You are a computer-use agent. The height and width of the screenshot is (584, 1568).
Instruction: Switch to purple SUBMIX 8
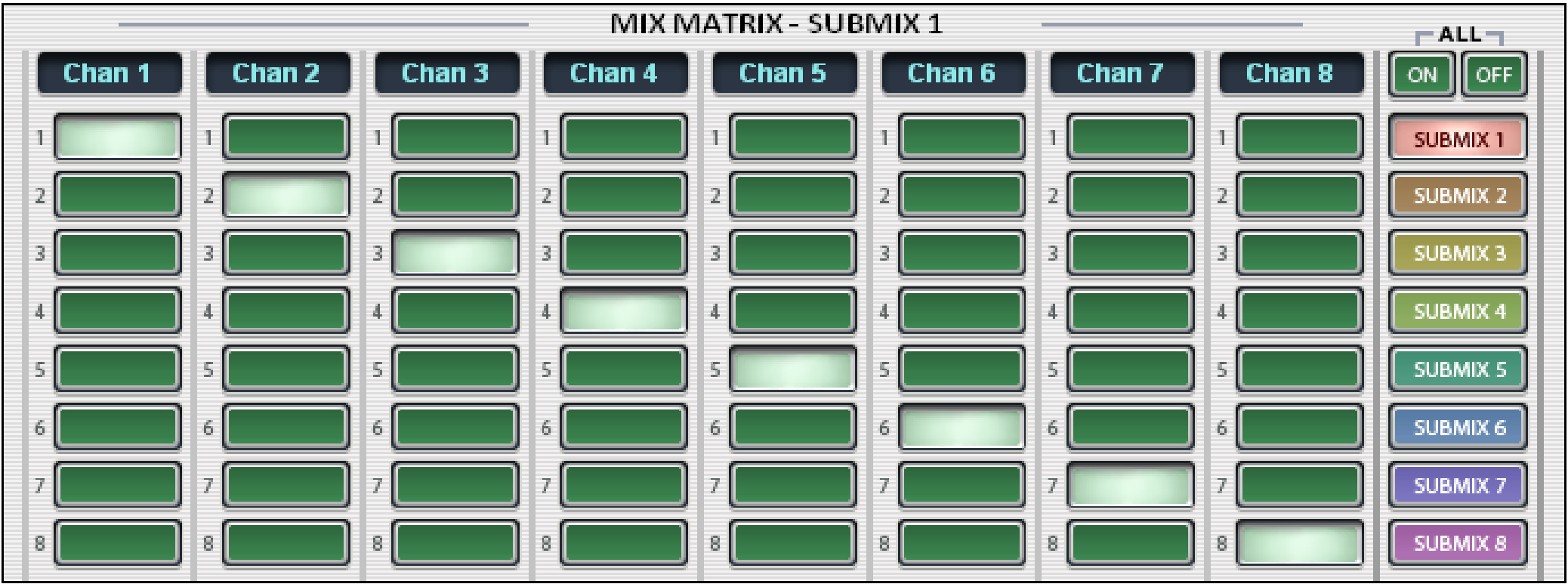click(1458, 543)
